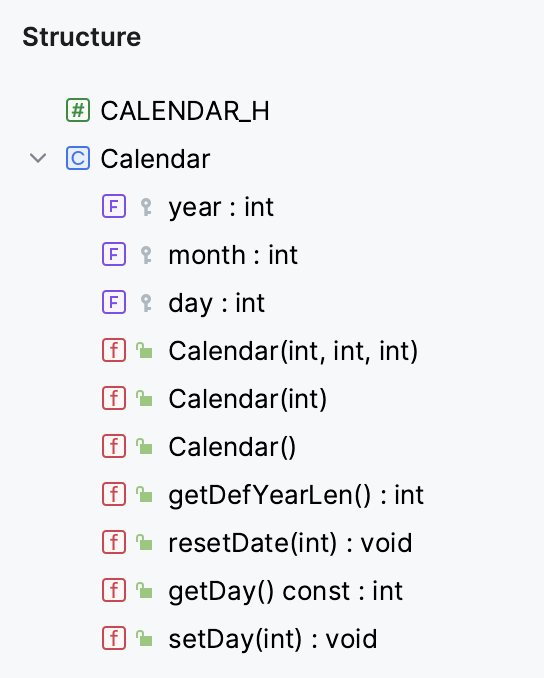Click the function icon for setDay(int)

[x=114, y=638]
